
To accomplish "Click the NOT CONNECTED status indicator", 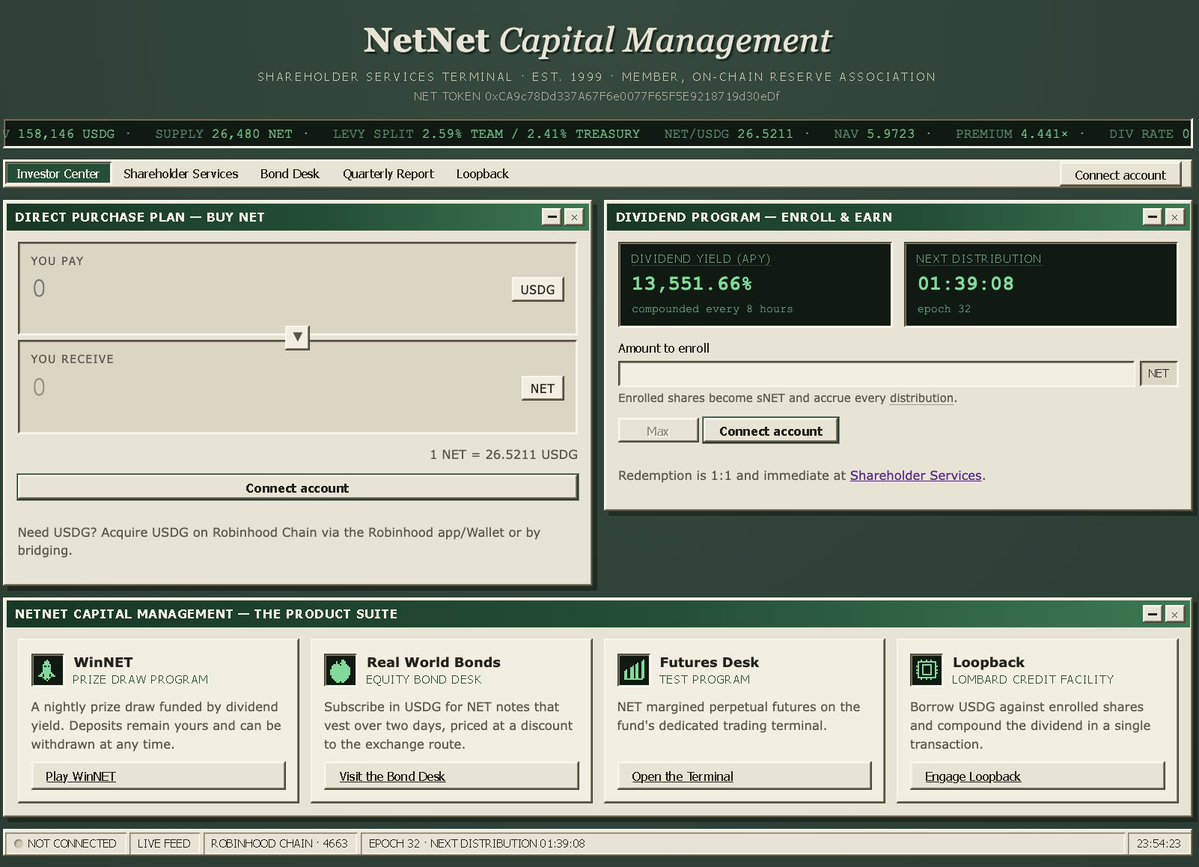I will coord(65,843).
